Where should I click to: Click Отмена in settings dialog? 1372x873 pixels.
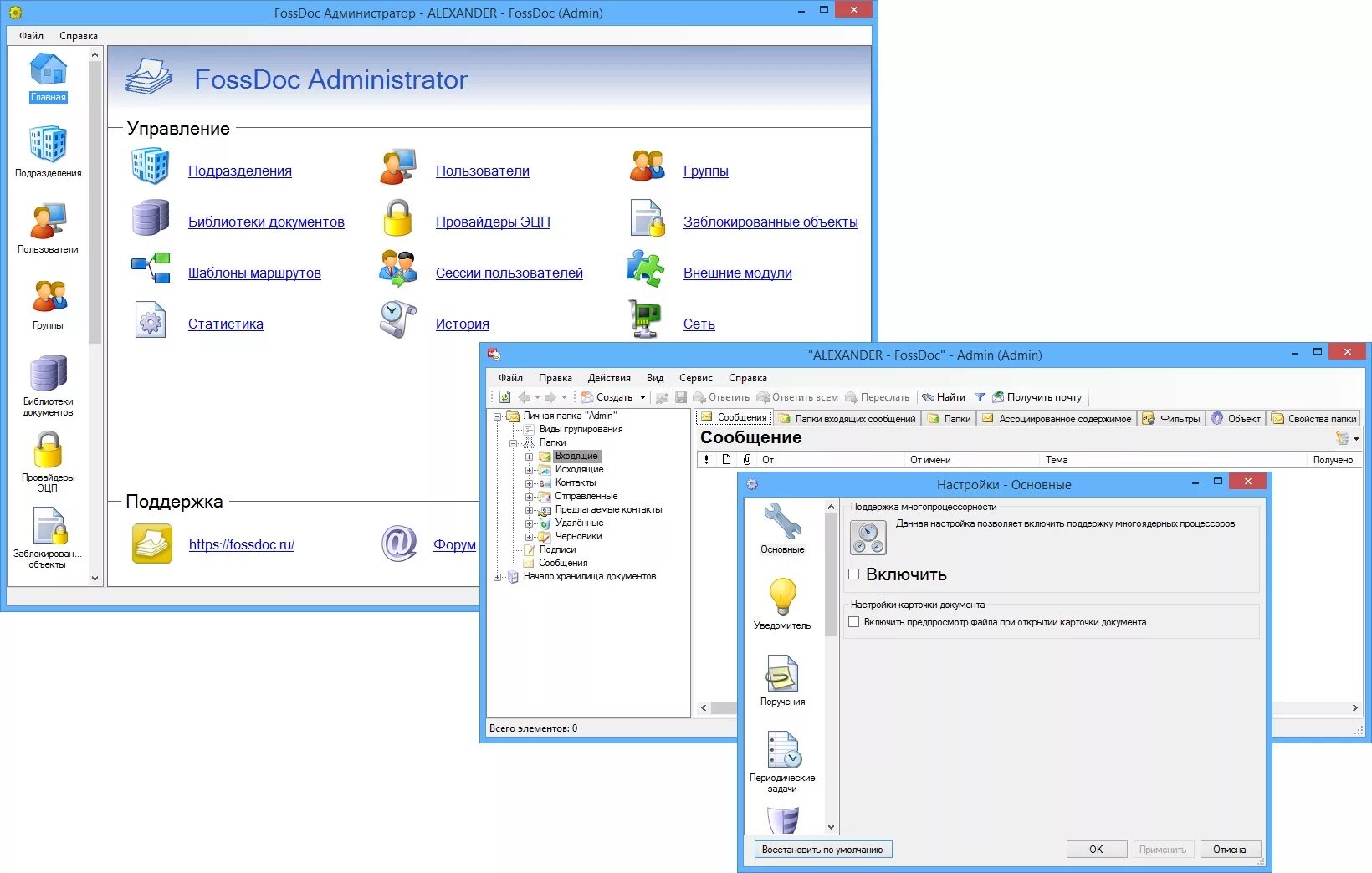1230,850
